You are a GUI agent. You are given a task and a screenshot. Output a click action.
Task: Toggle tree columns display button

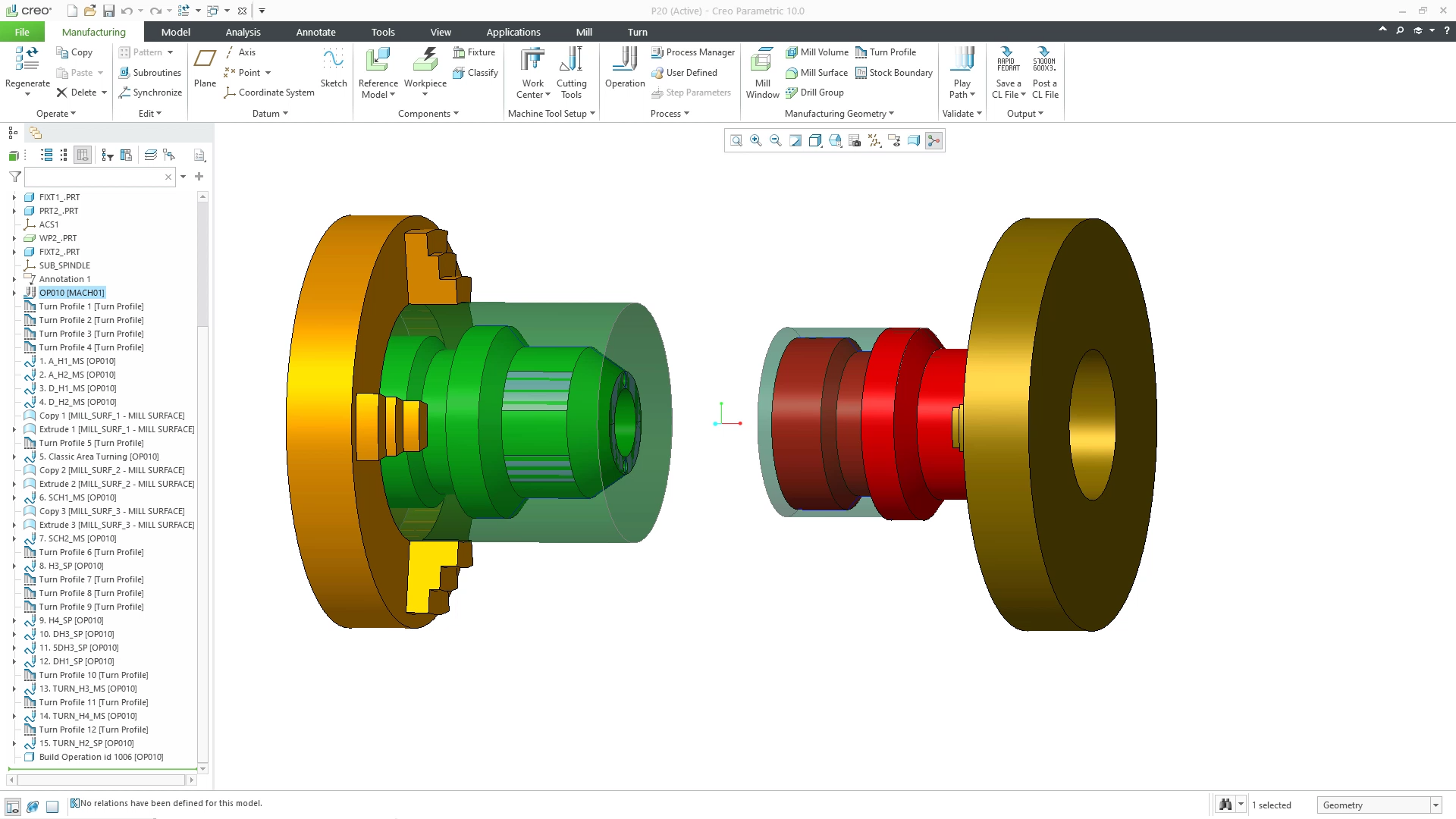coord(83,155)
